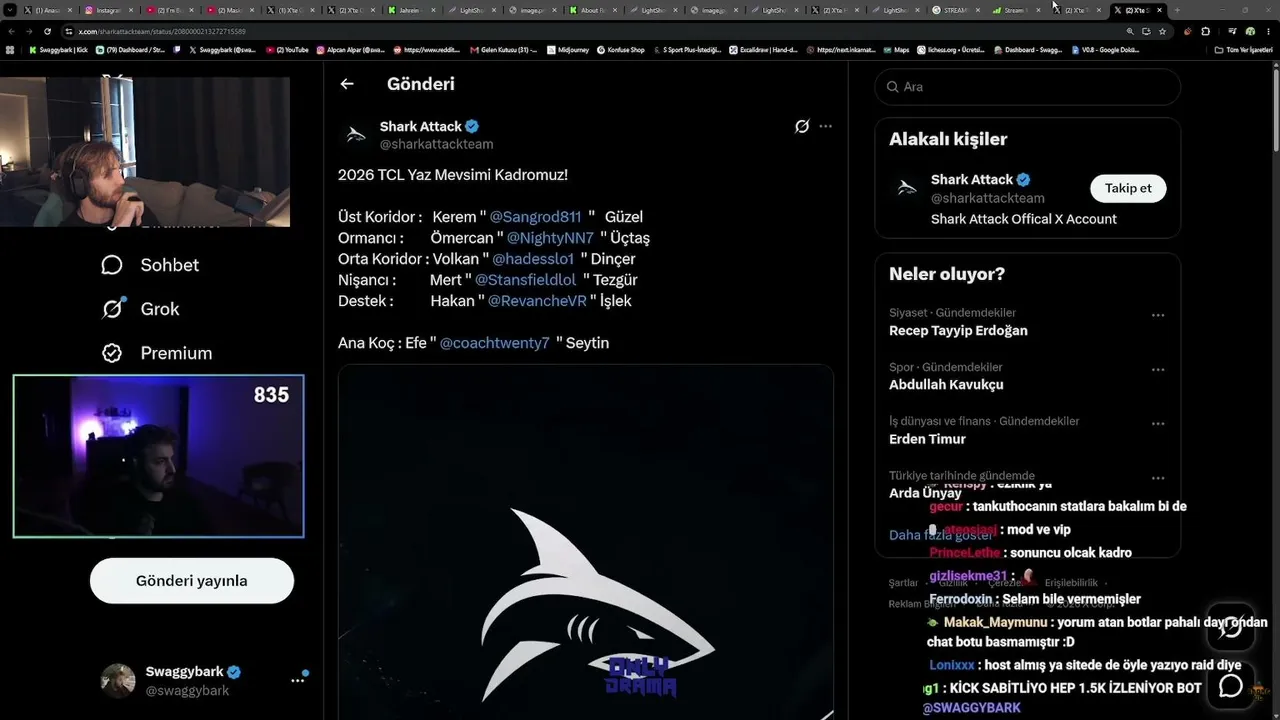Click the browser forward navigation arrow
The width and height of the screenshot is (1280, 720).
coord(29,31)
